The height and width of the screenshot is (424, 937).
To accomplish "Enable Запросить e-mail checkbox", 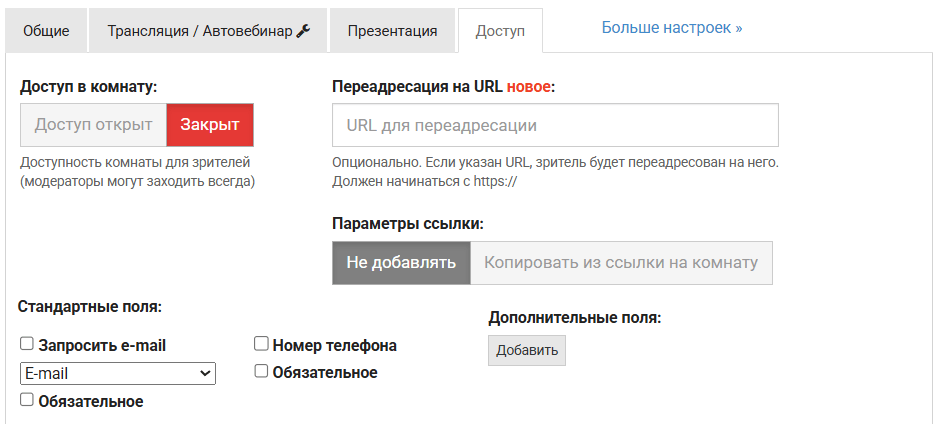I will [27, 343].
